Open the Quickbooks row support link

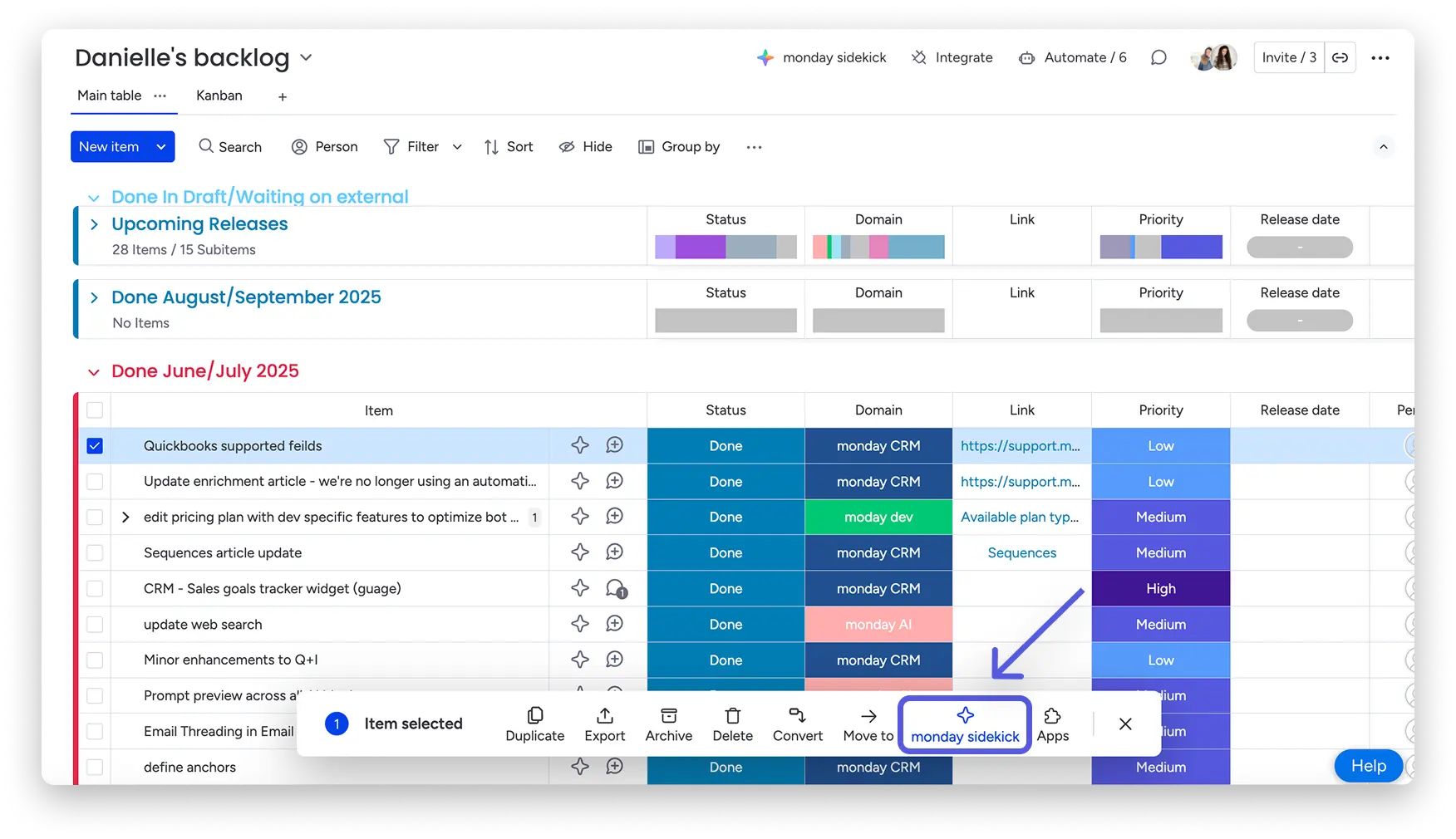click(1021, 445)
